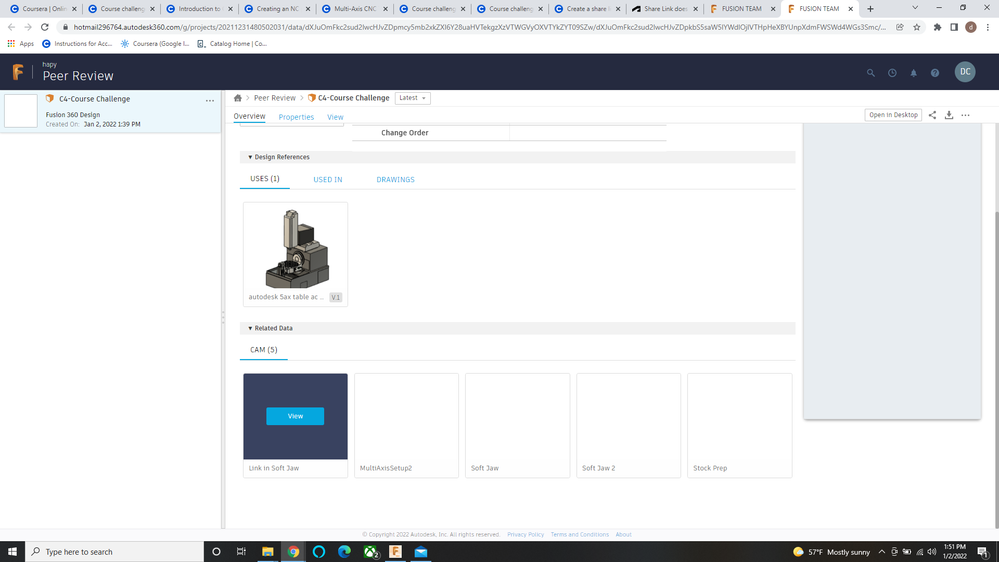Open DC user profile avatar
The width and height of the screenshot is (999, 562).
(965, 72)
